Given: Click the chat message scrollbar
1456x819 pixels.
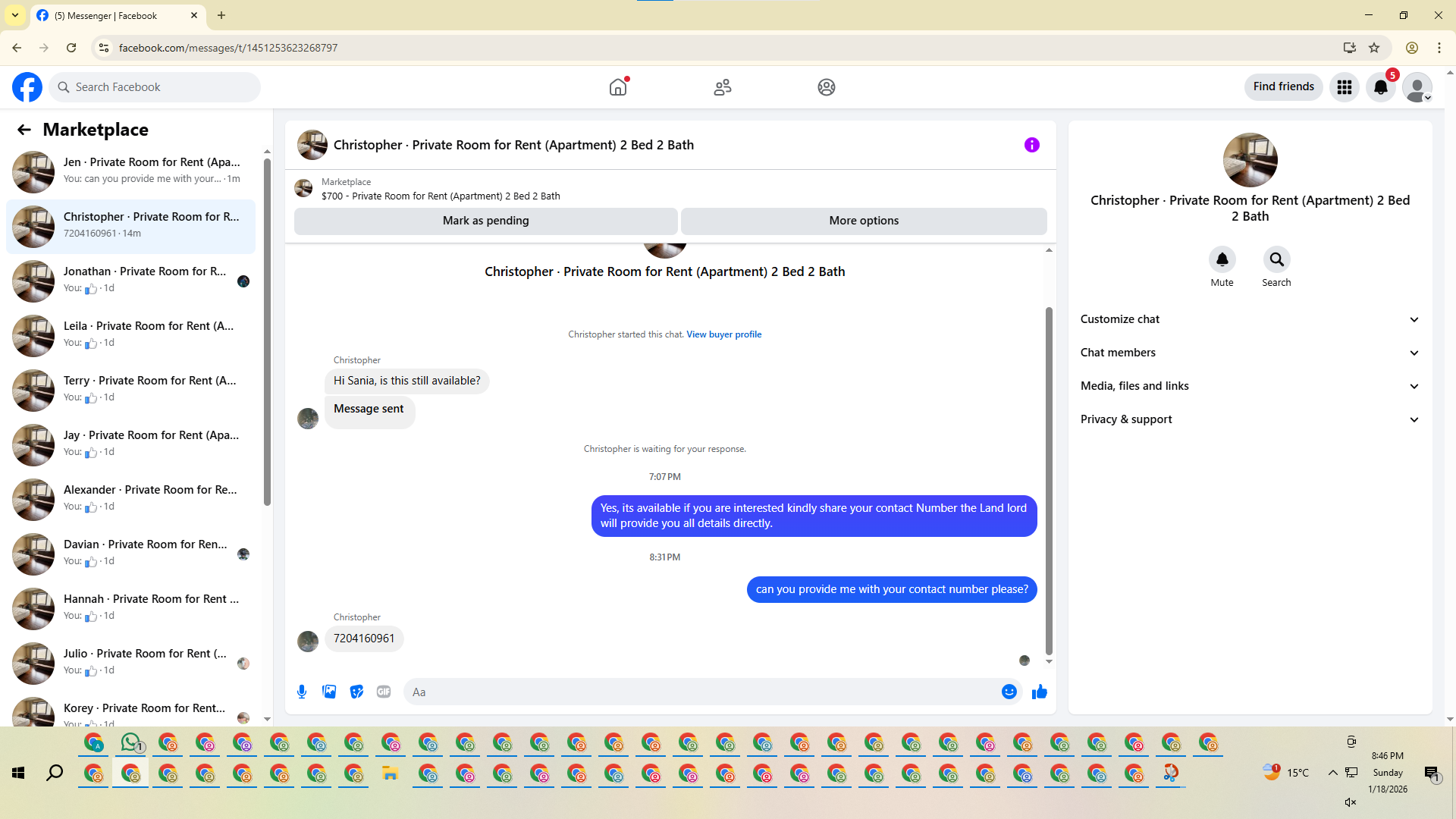Looking at the screenshot, I should pyautogui.click(x=1049, y=480).
